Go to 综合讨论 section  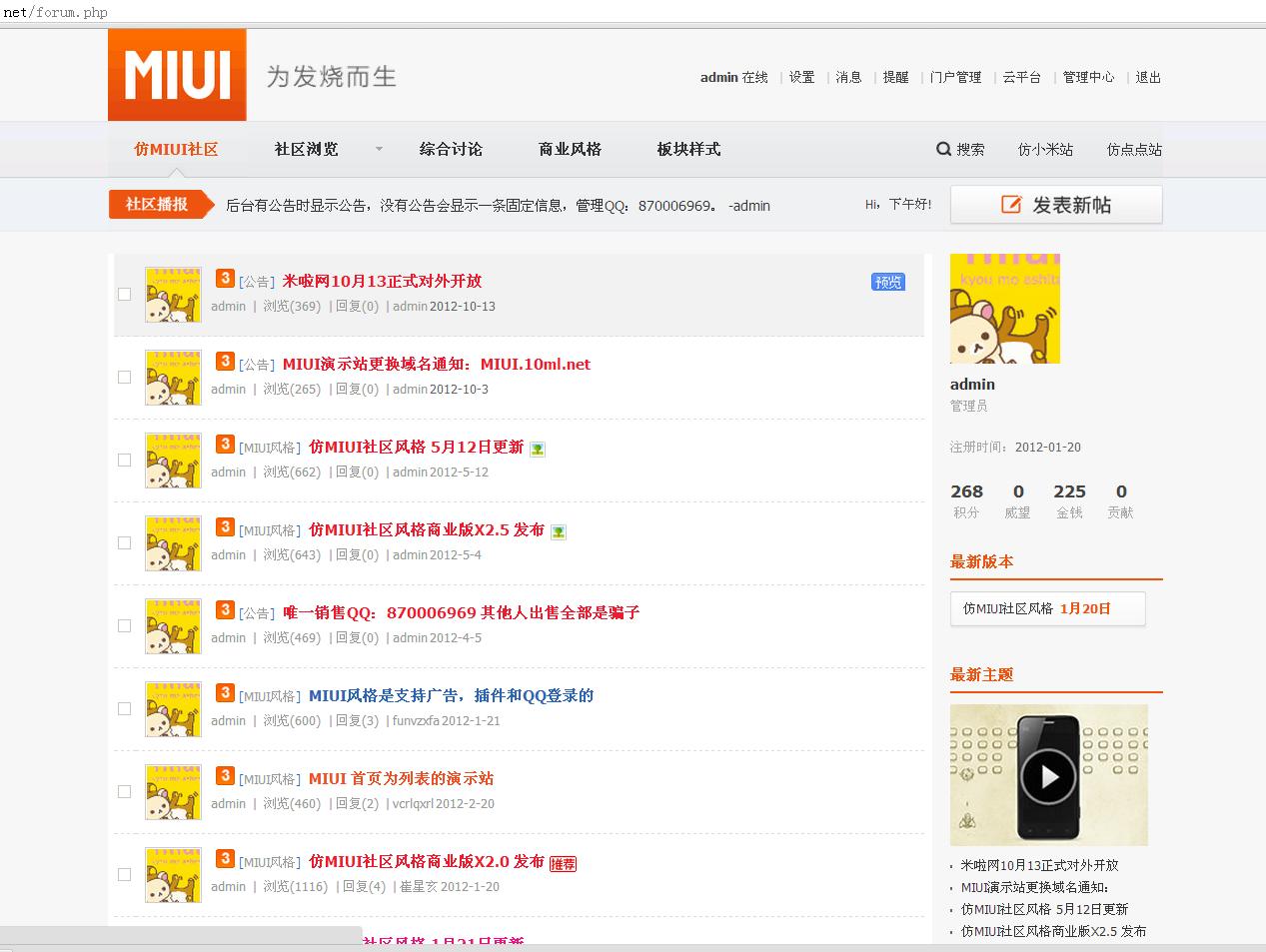451,149
